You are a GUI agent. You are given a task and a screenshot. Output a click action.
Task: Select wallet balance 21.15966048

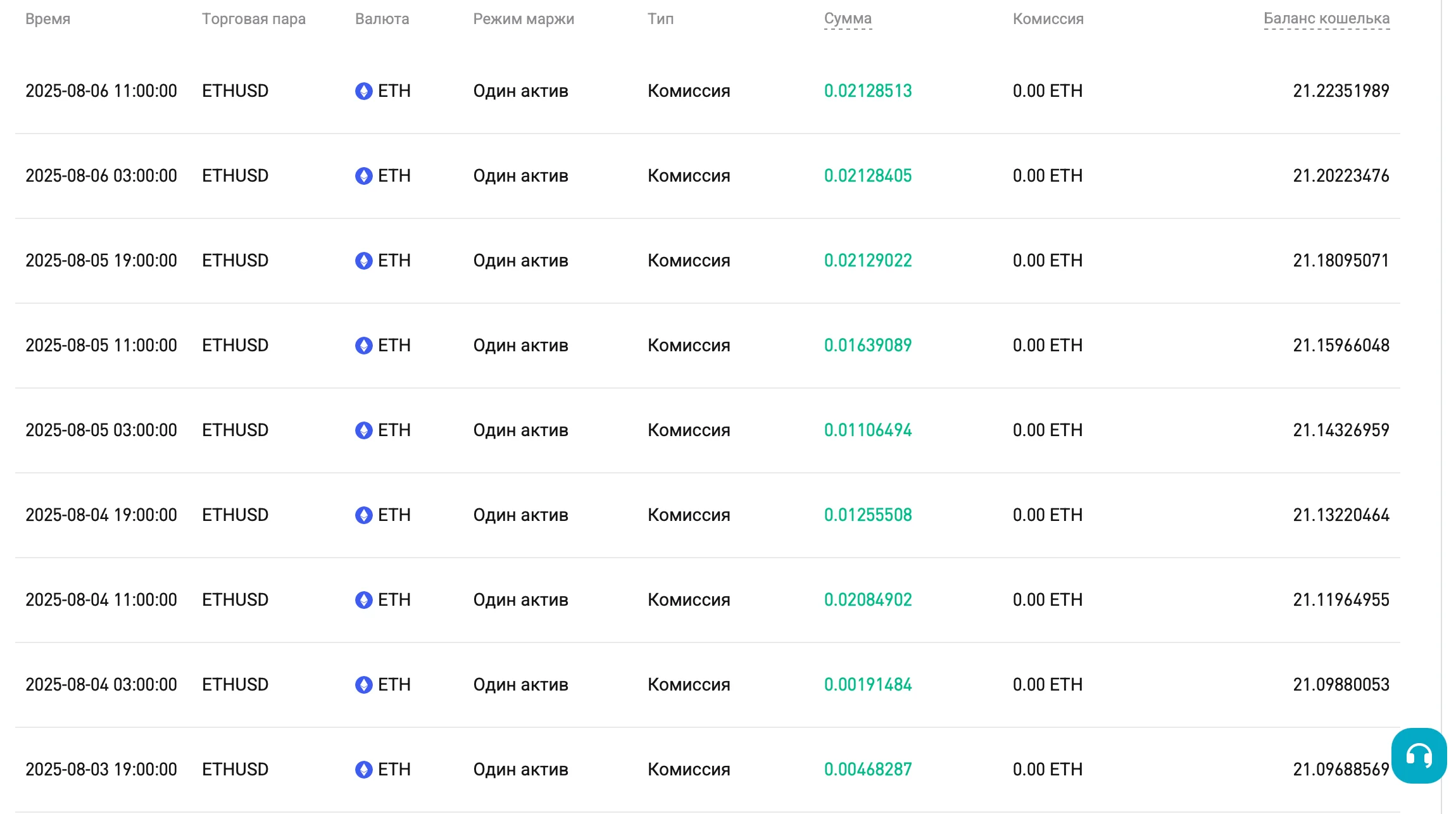point(1341,346)
